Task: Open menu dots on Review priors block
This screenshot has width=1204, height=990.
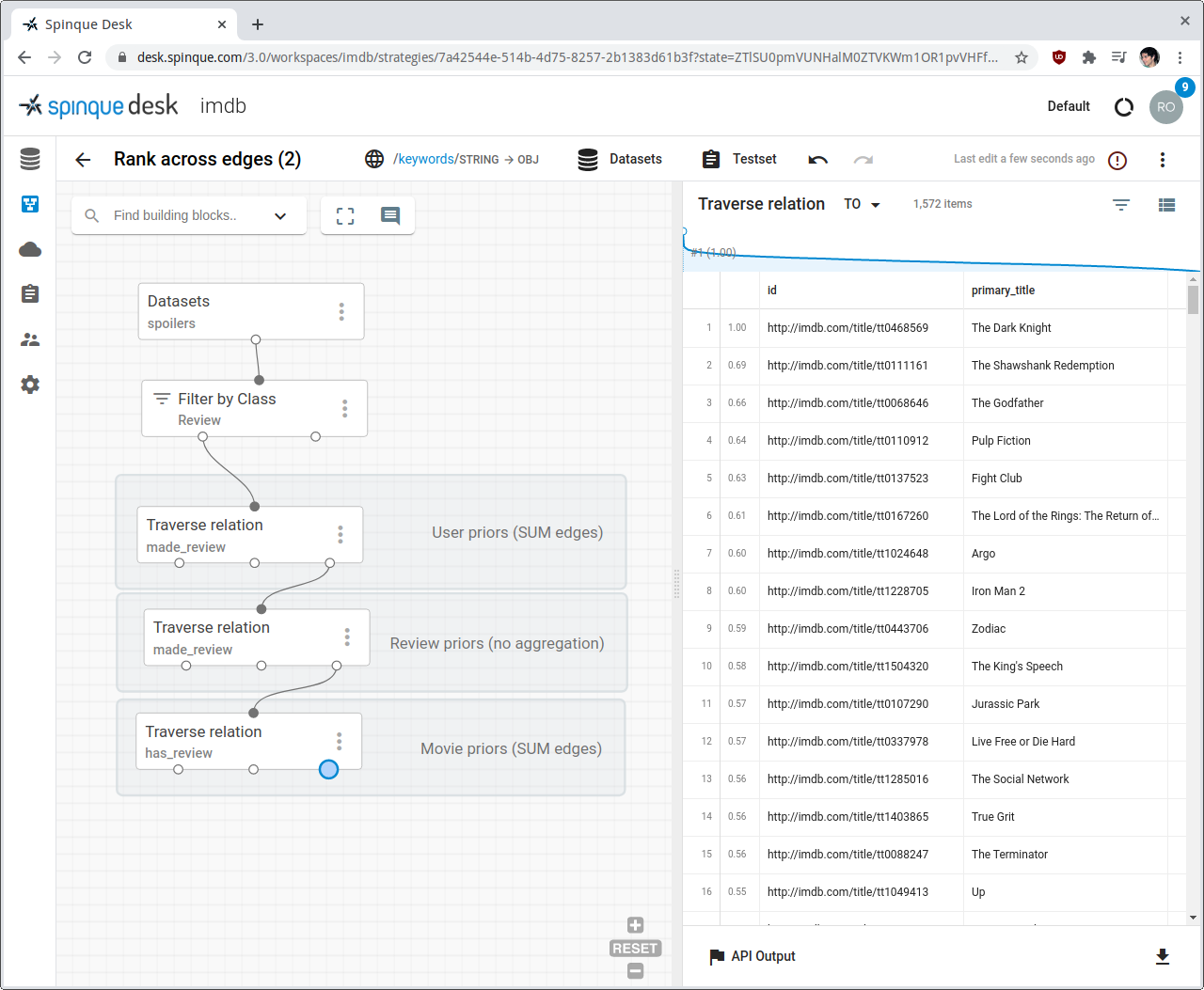Action: click(x=347, y=636)
